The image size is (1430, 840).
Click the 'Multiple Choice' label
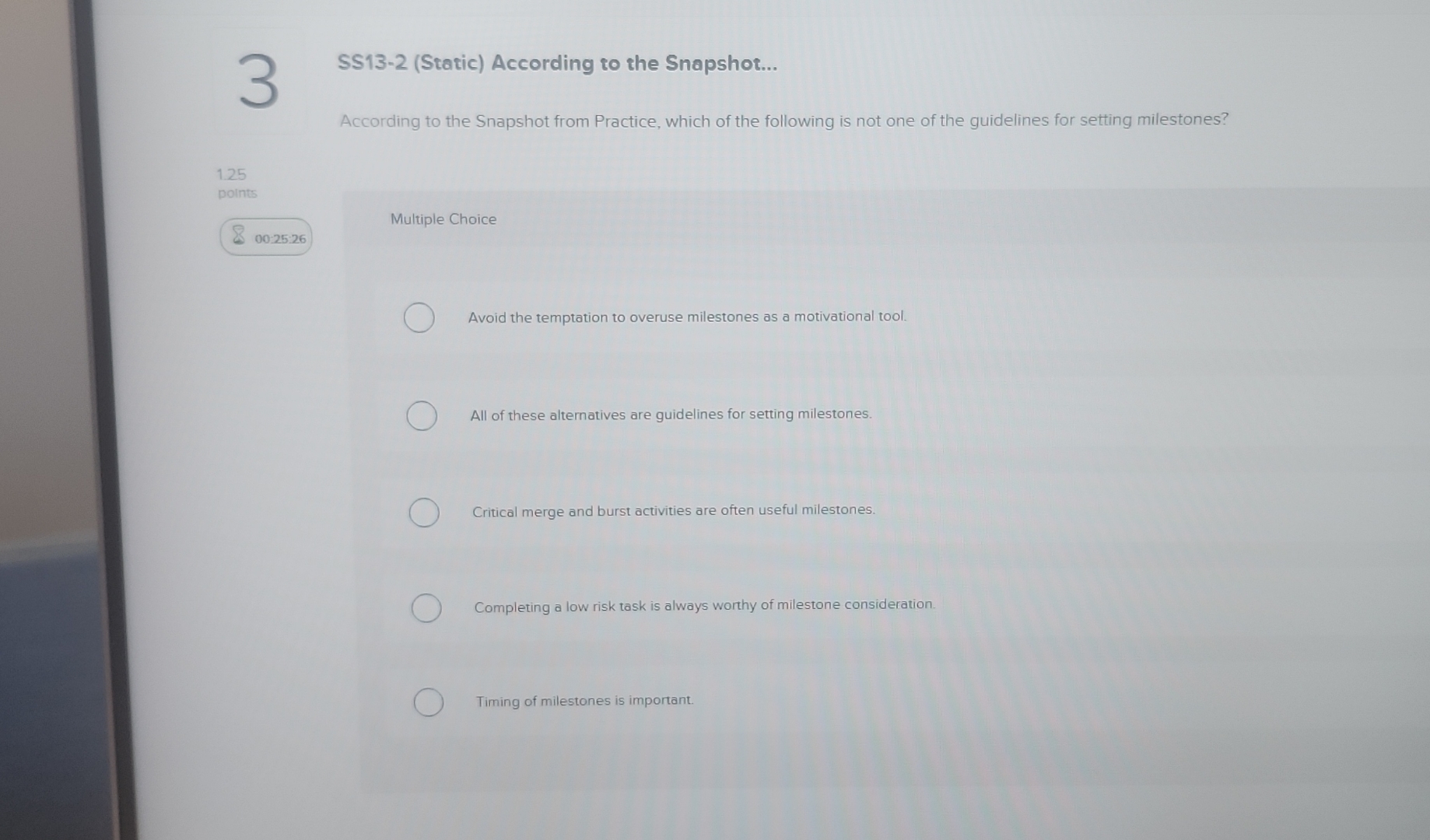[443, 219]
